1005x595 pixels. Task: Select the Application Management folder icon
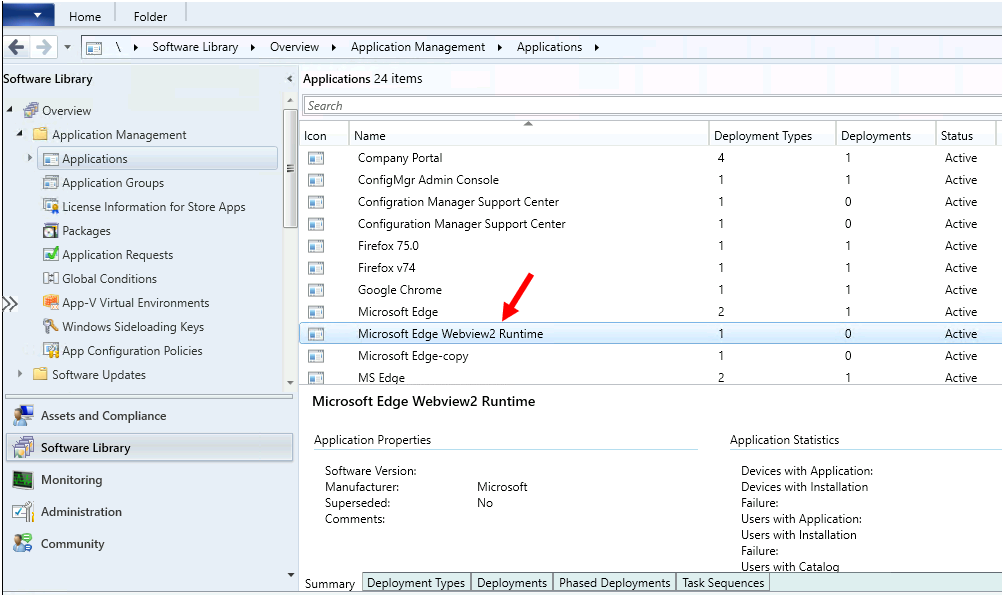coord(40,134)
